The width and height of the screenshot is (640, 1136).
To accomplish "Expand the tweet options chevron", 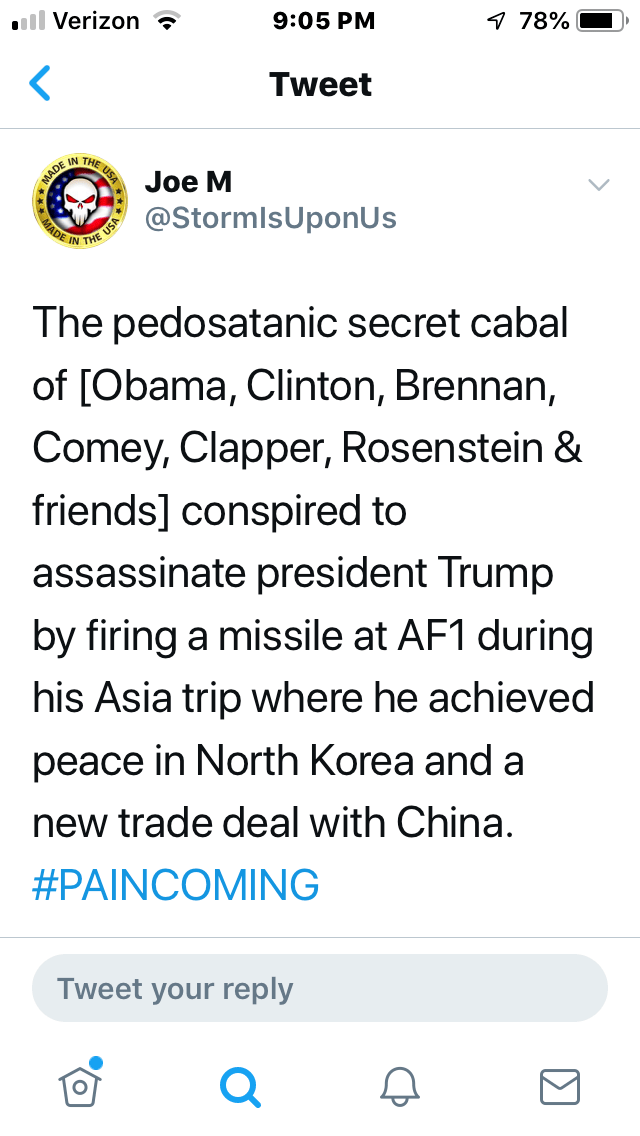I will click(598, 185).
